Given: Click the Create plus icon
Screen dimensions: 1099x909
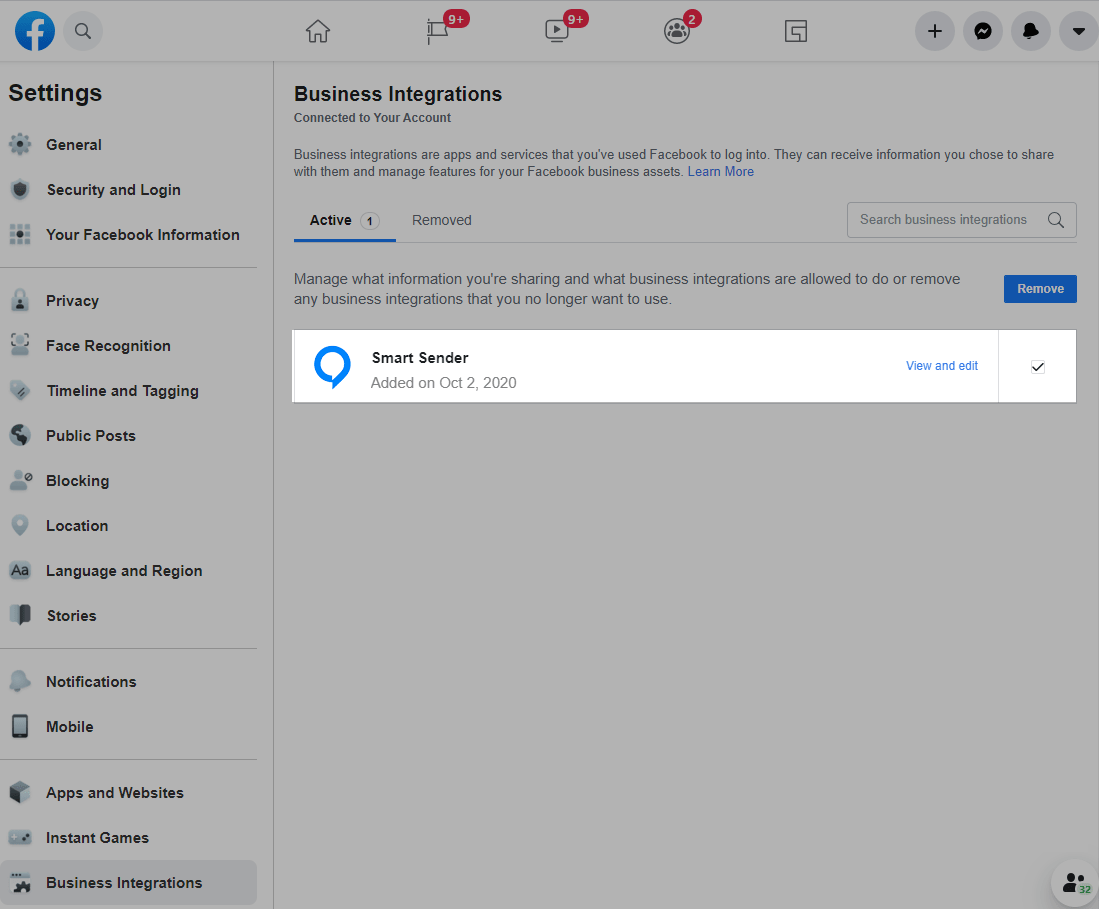Looking at the screenshot, I should (934, 31).
